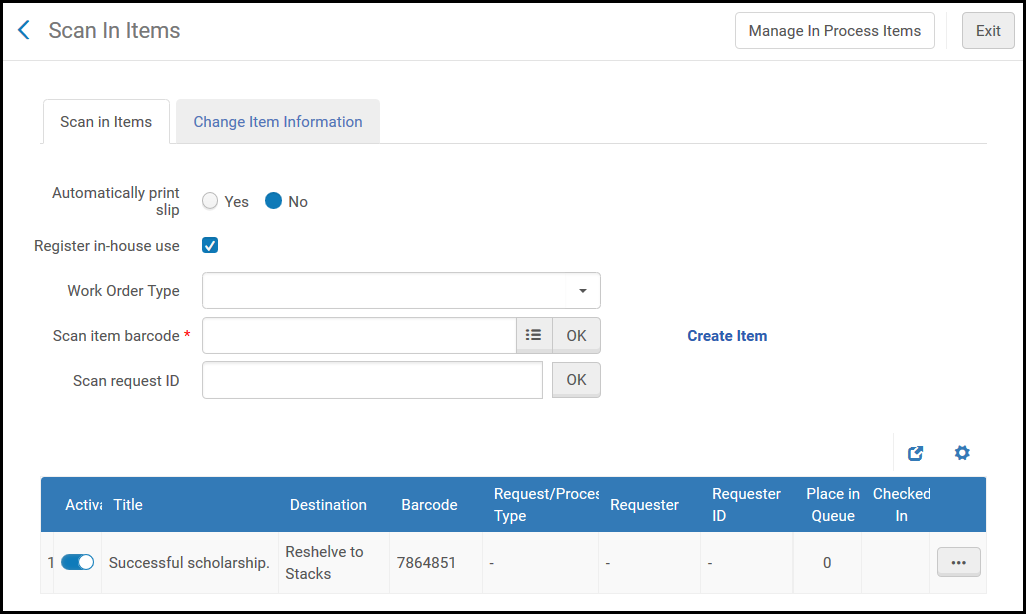Click the Create Item link

click(727, 336)
